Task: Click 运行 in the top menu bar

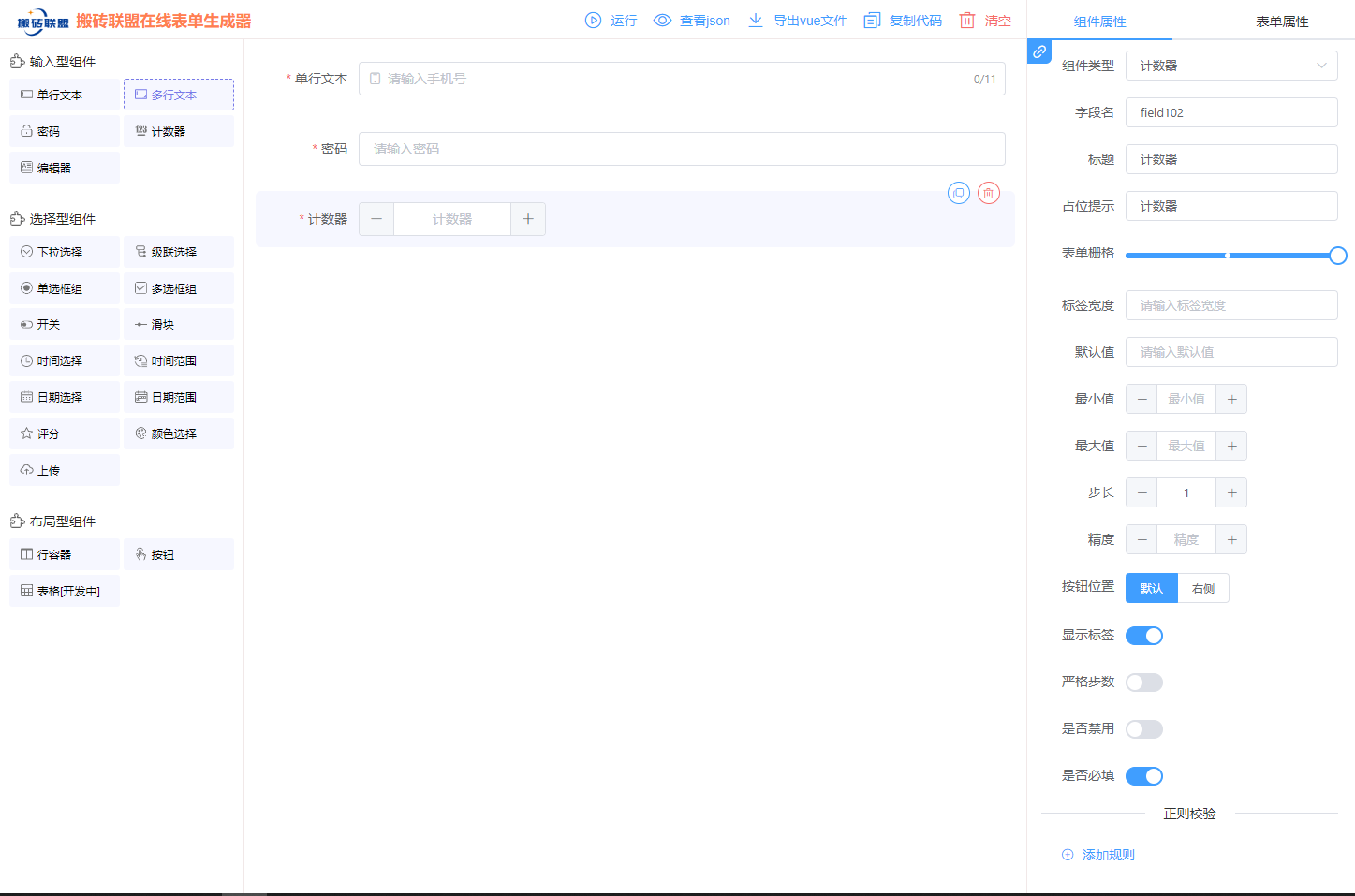Action: 611,20
